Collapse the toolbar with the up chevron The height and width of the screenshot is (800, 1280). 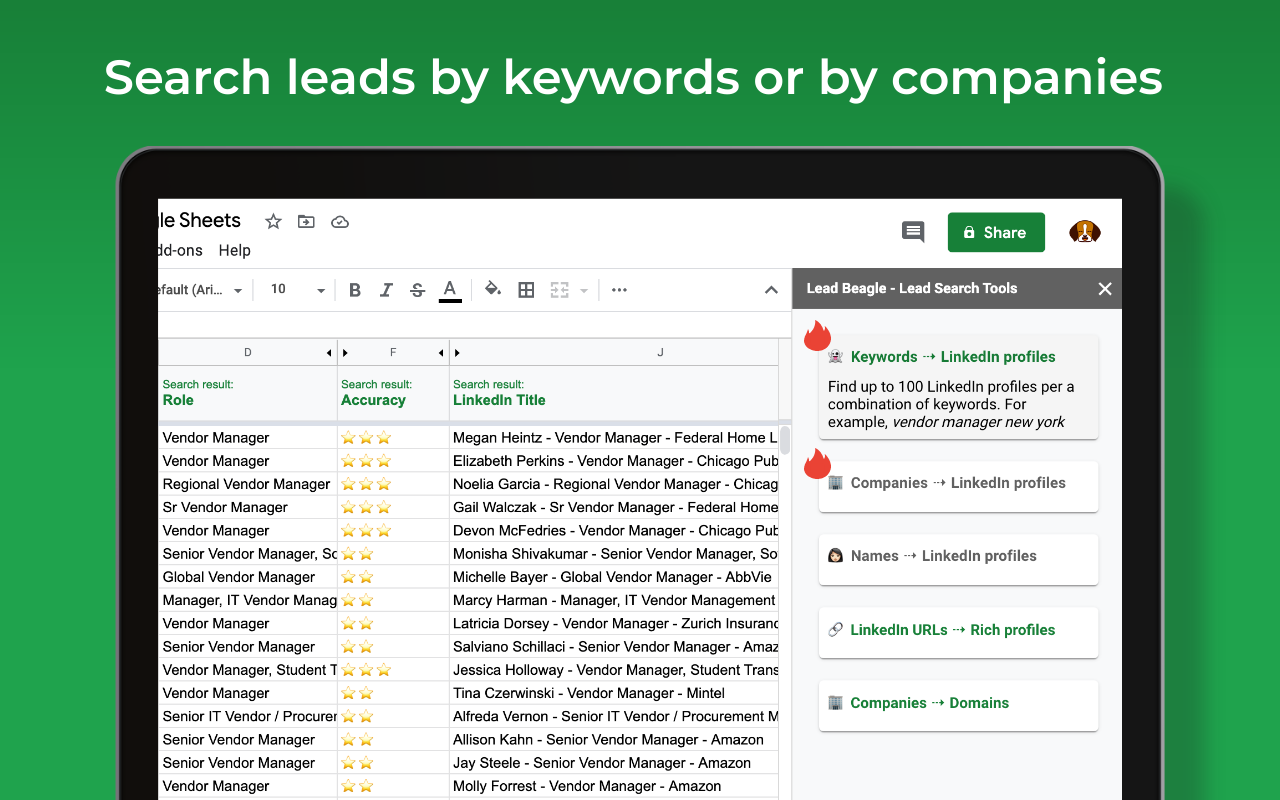tap(771, 290)
